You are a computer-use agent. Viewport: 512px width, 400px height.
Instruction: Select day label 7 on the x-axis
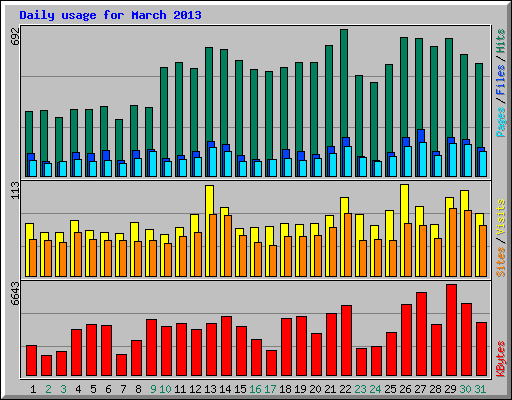click(123, 389)
